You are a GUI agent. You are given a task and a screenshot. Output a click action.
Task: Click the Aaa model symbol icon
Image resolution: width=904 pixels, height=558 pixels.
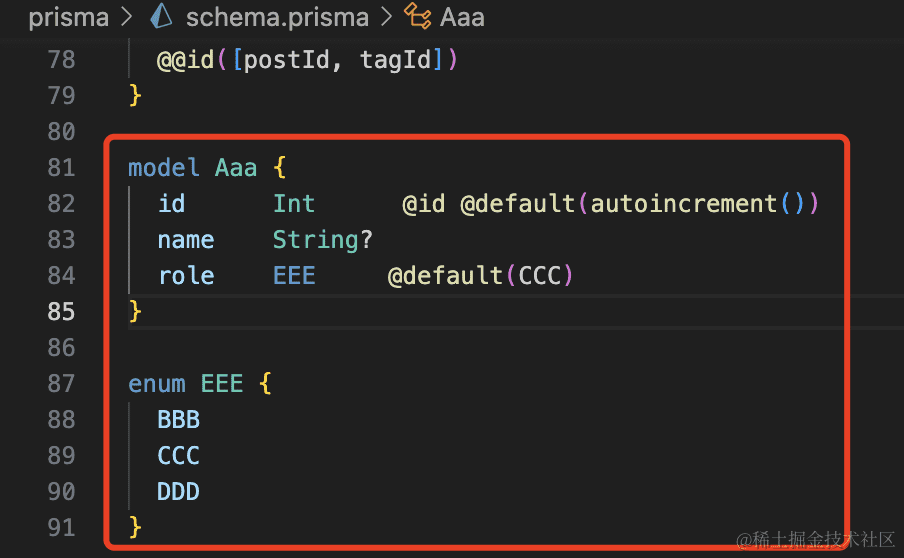click(x=416, y=17)
